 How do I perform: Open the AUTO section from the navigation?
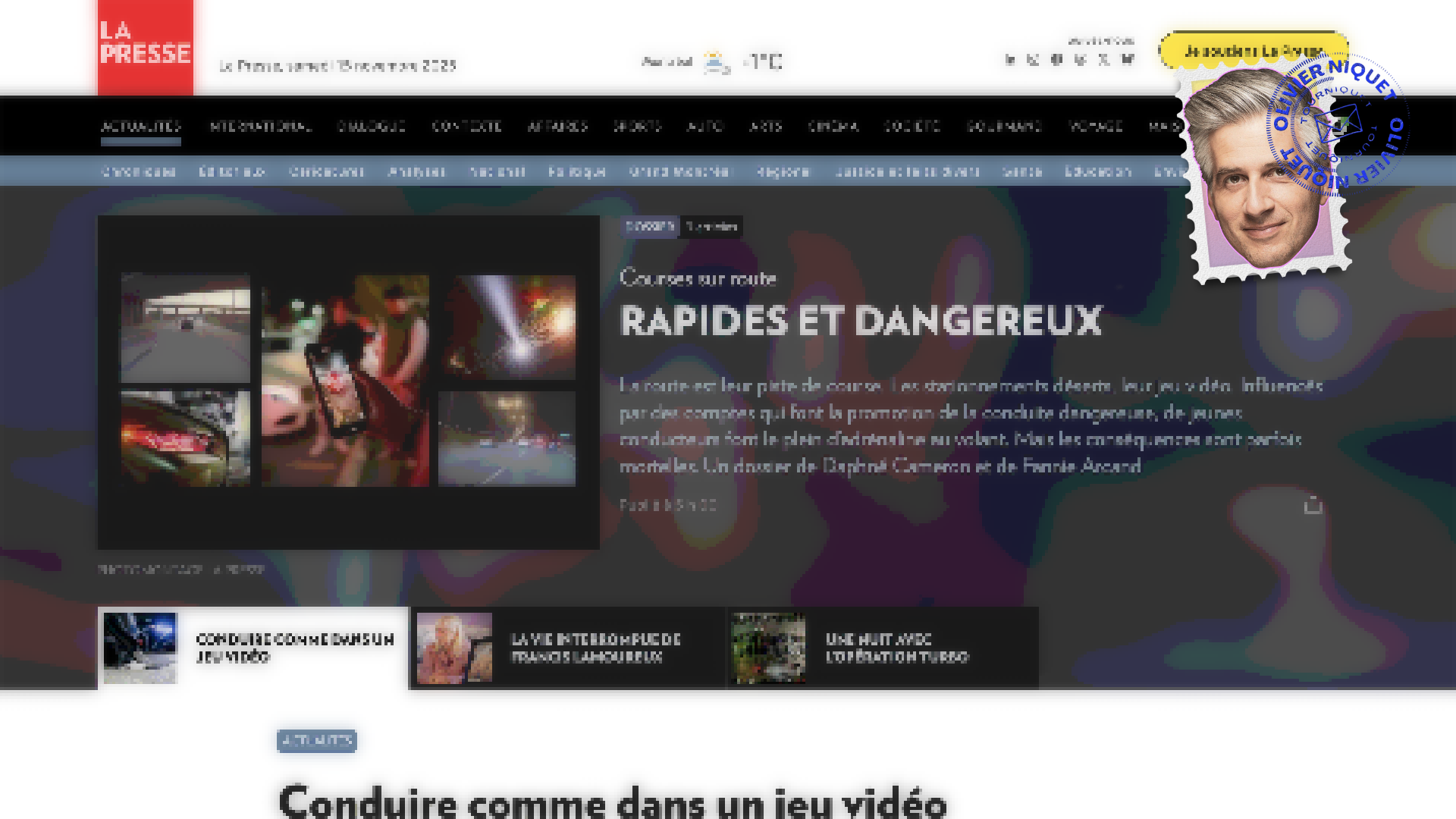pos(705,127)
